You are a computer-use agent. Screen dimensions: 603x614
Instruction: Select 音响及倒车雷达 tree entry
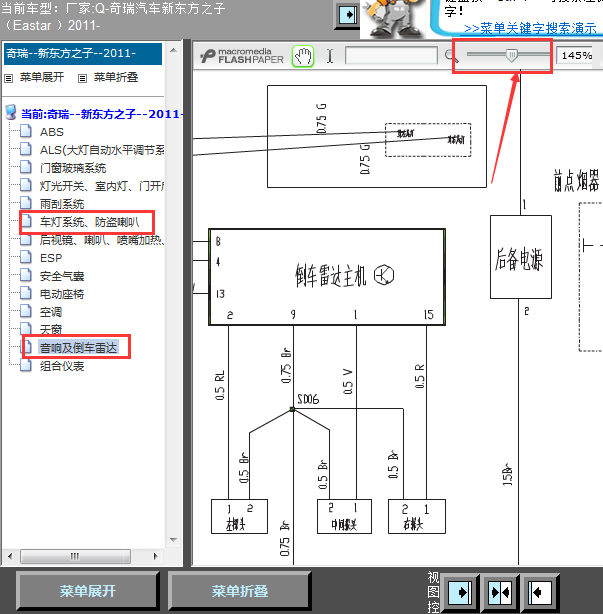point(78,347)
